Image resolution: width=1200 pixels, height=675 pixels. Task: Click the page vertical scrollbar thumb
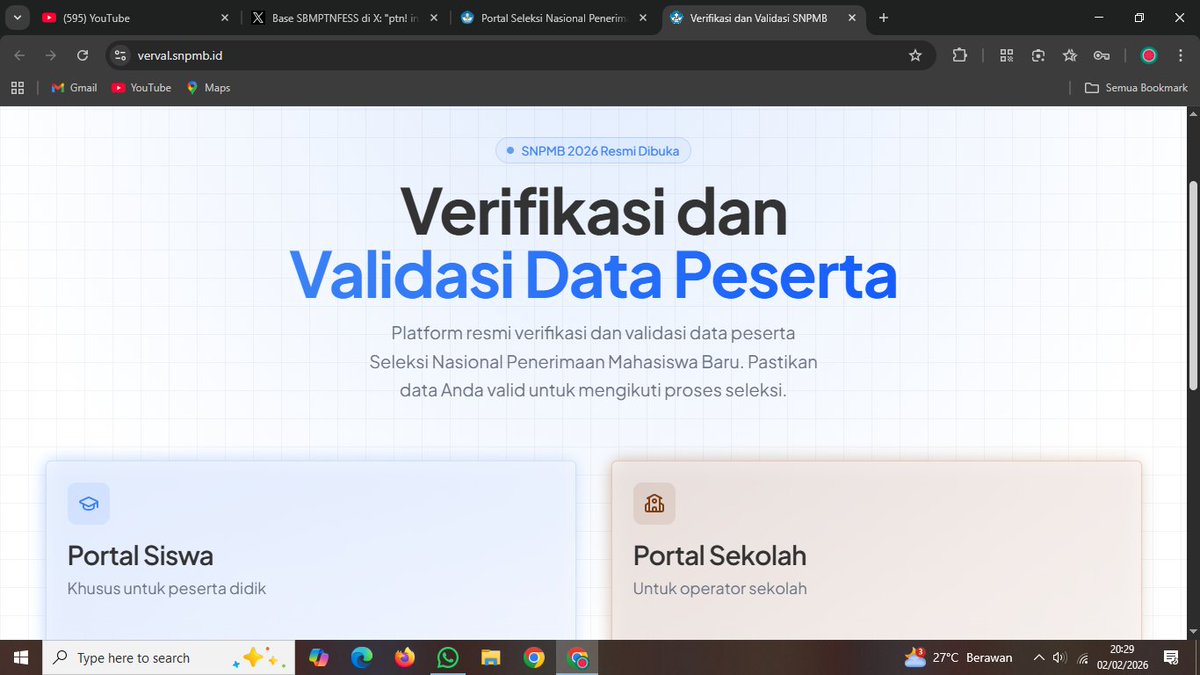tap(1192, 285)
